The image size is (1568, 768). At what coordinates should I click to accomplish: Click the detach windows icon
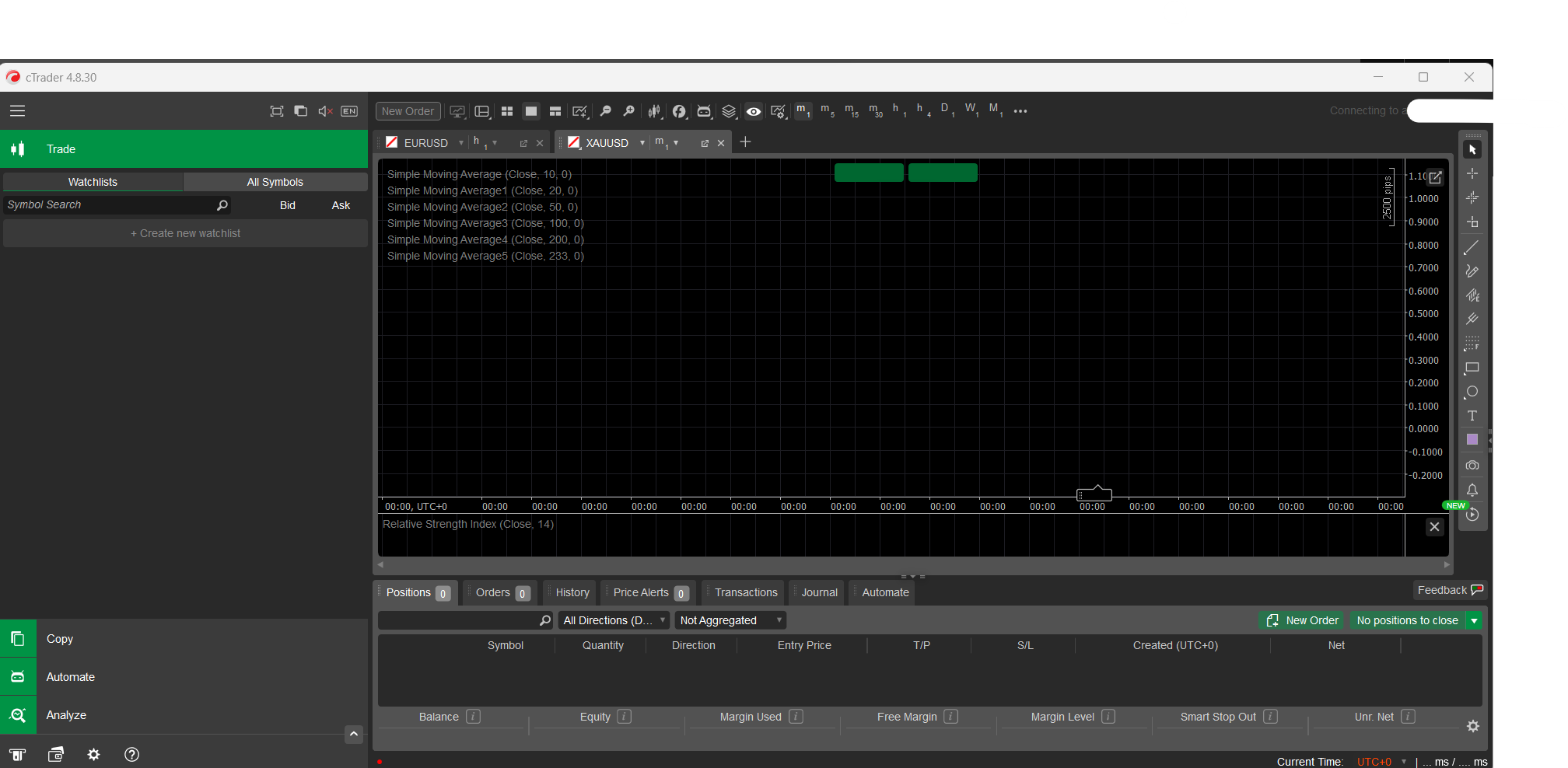[x=301, y=111]
